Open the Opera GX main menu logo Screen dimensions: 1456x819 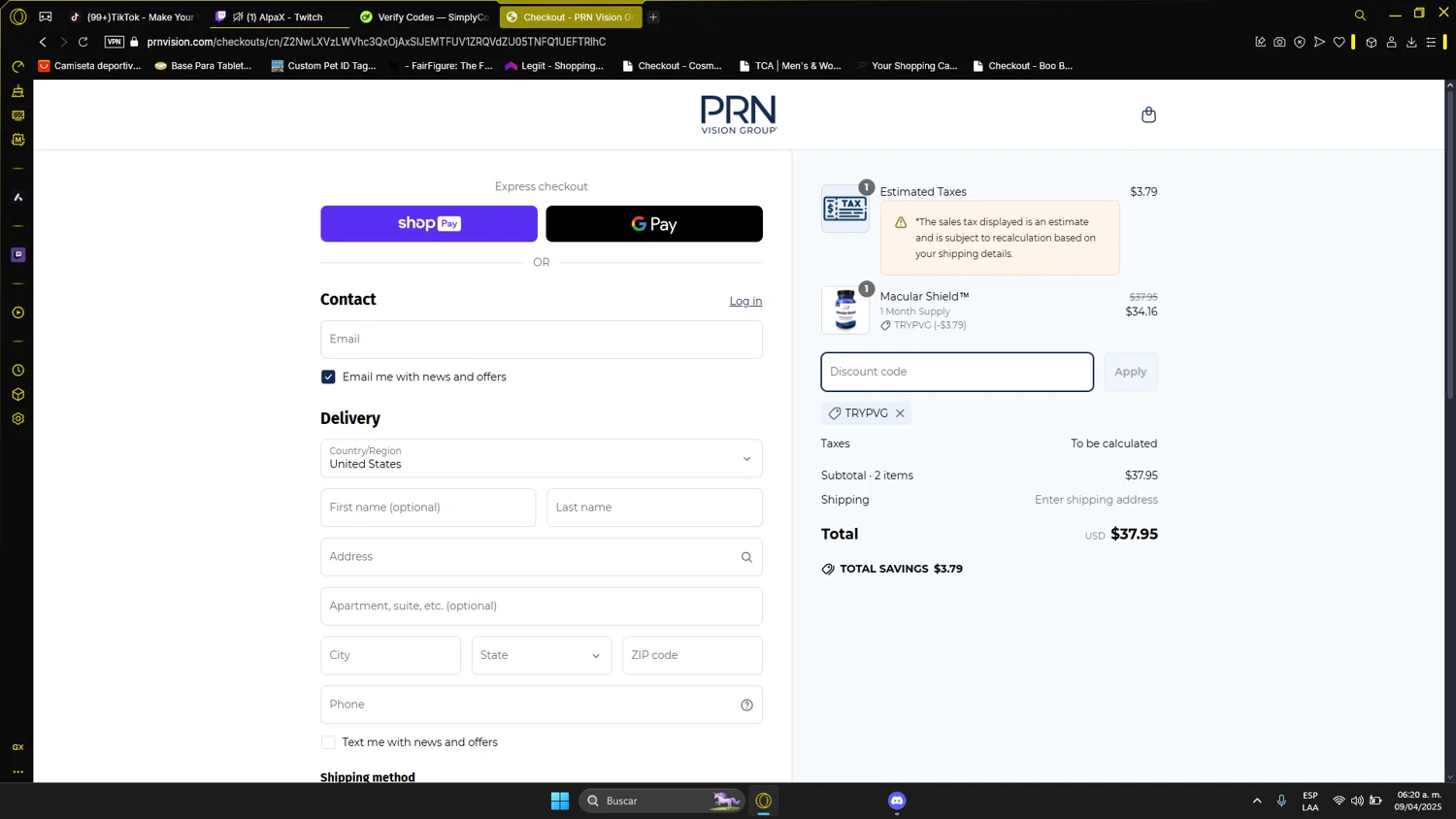(17, 16)
